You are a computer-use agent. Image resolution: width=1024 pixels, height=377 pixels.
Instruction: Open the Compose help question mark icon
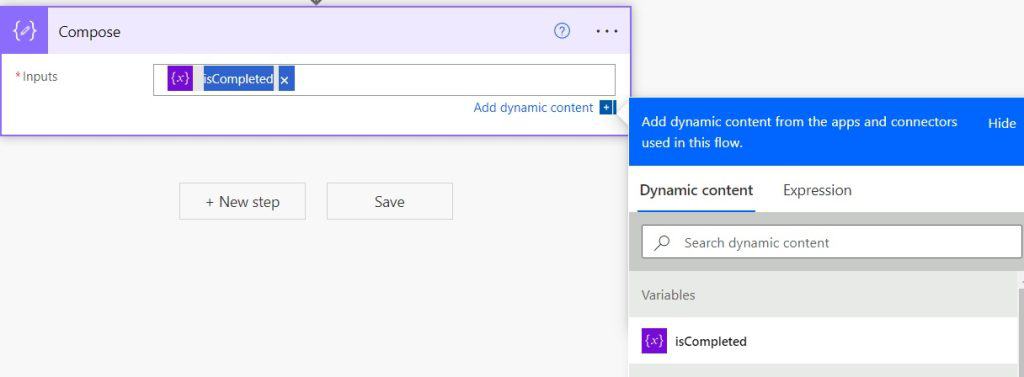click(x=562, y=31)
